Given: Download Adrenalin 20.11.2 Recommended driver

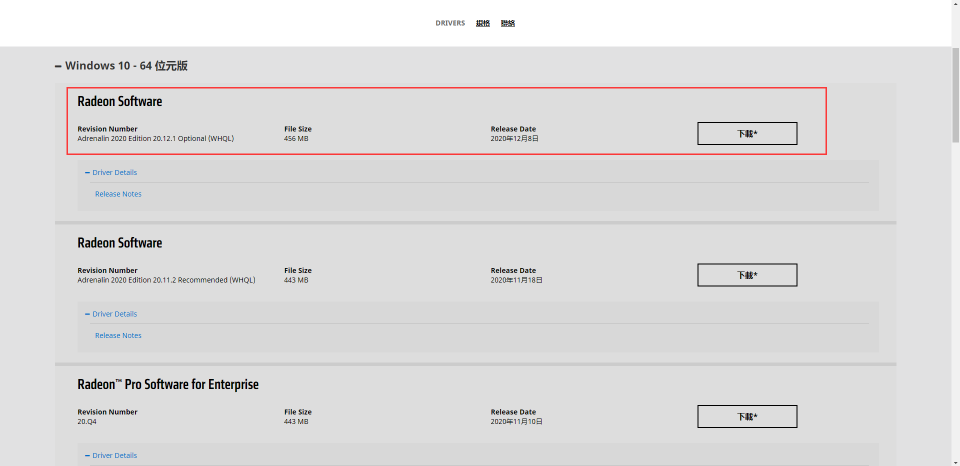Looking at the screenshot, I should click(x=747, y=275).
